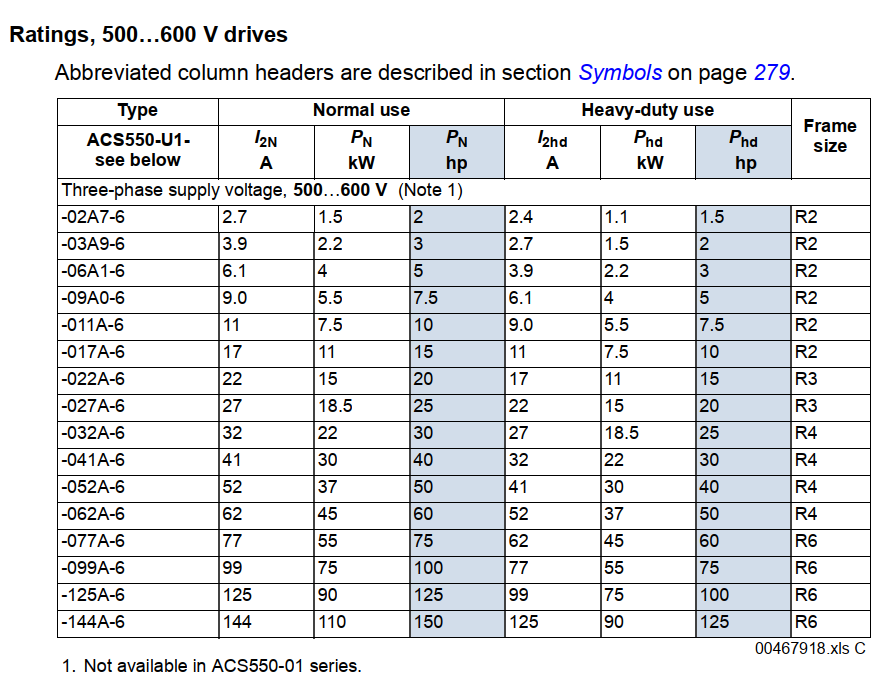Click the Ratings 500…600 V drives heading
This screenshot has height=683, width=884.
pyautogui.click(x=148, y=35)
